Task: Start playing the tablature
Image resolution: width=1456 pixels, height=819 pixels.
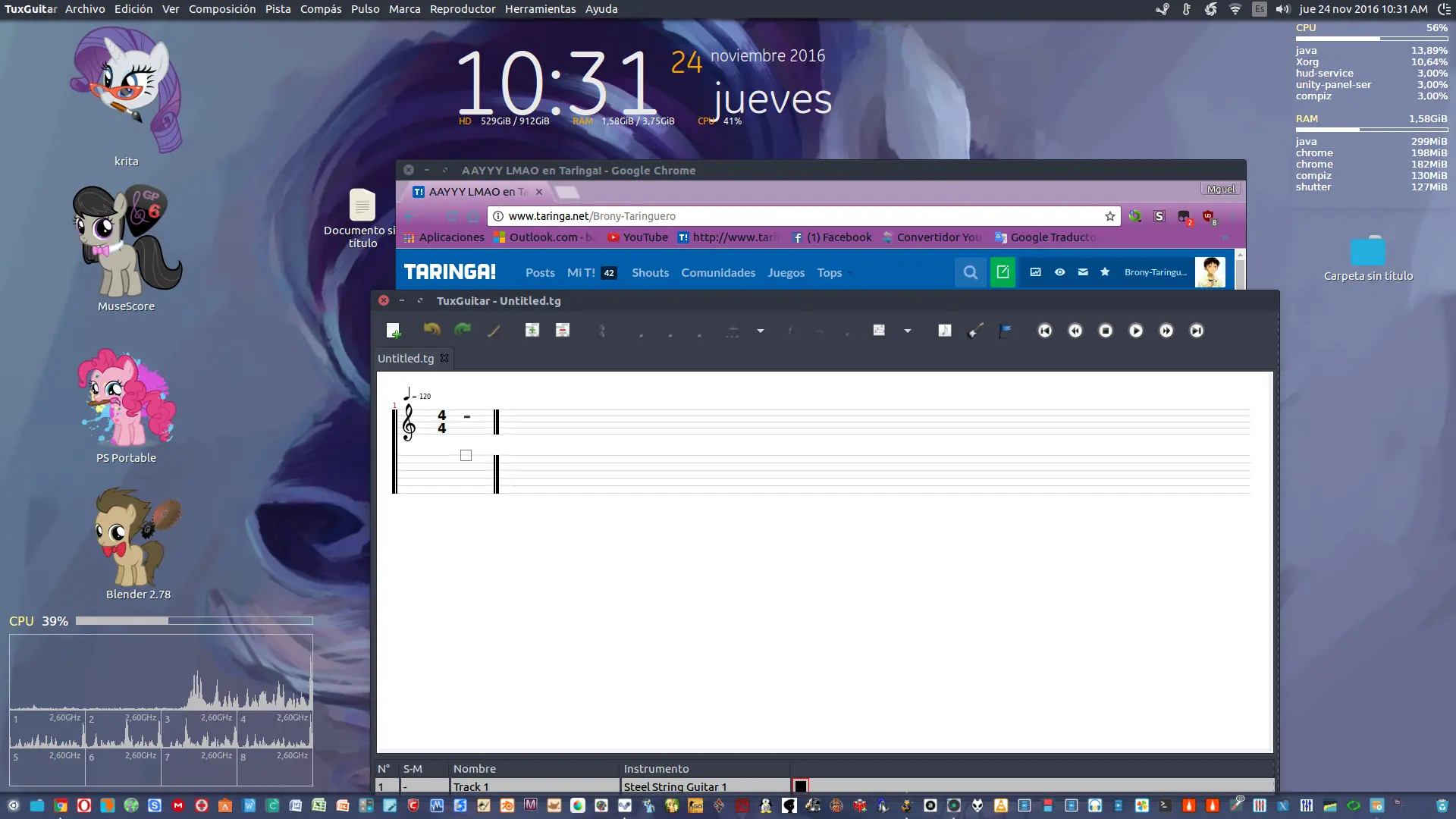Action: coord(1135,331)
